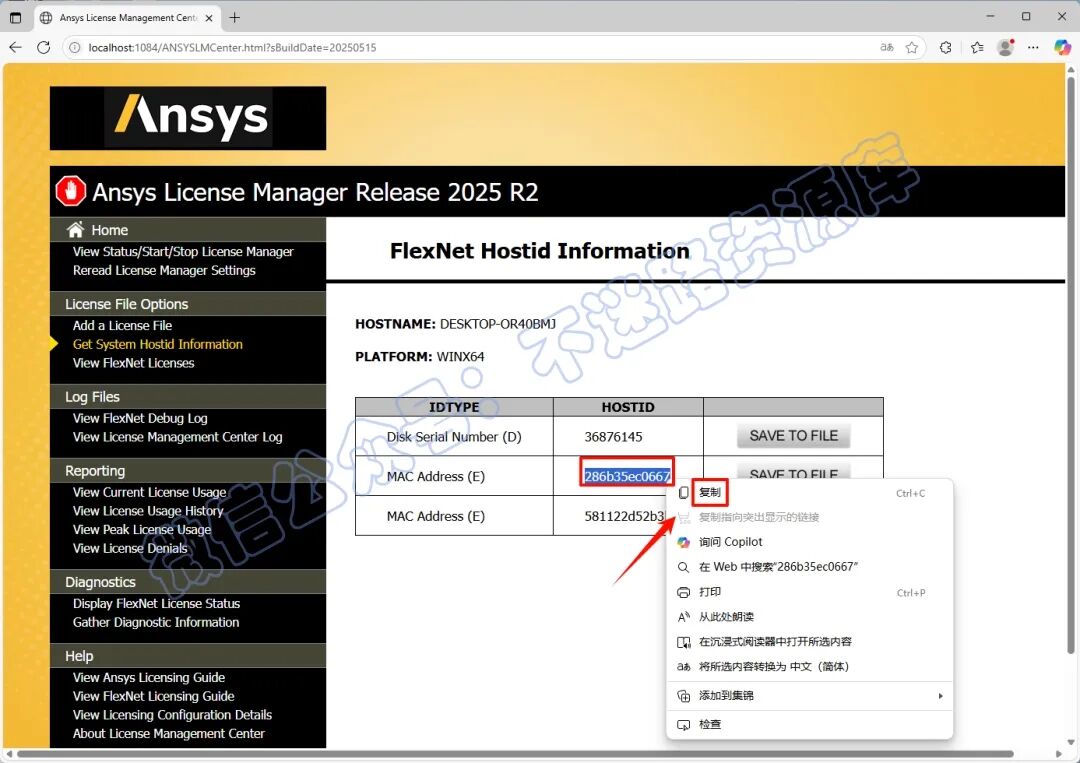Click the second MAC hostid 581122d52b3
The image size is (1080, 763).
(625, 516)
